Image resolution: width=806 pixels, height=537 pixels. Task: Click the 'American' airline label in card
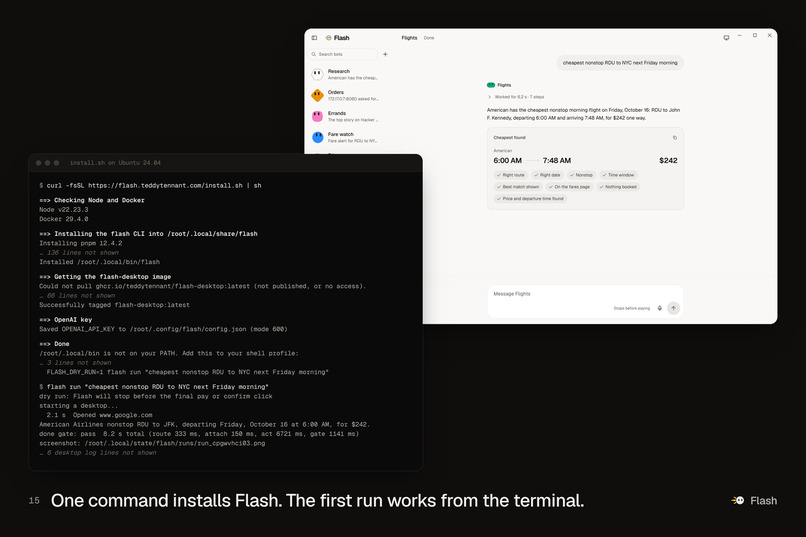(503, 151)
